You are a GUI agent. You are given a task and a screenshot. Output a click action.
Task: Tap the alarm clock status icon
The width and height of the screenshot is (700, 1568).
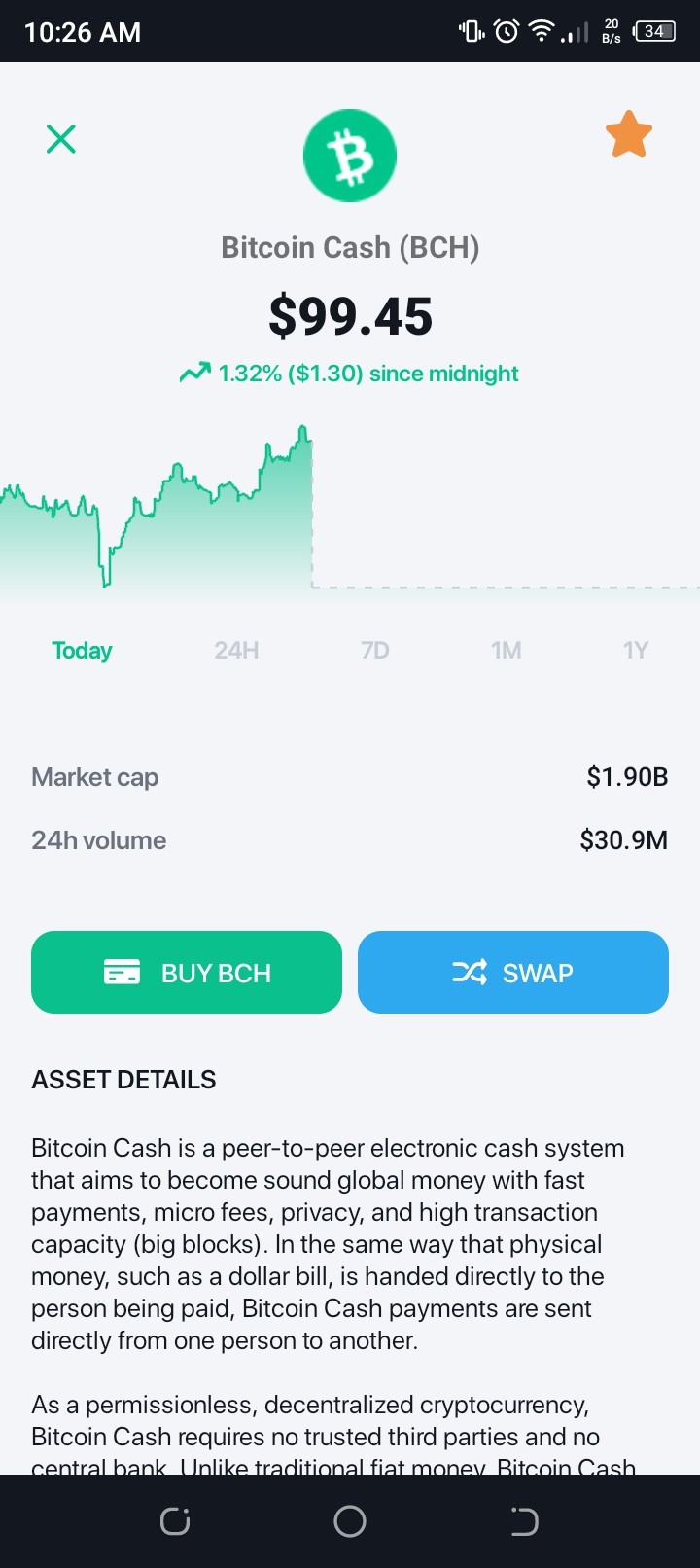pyautogui.click(x=507, y=32)
